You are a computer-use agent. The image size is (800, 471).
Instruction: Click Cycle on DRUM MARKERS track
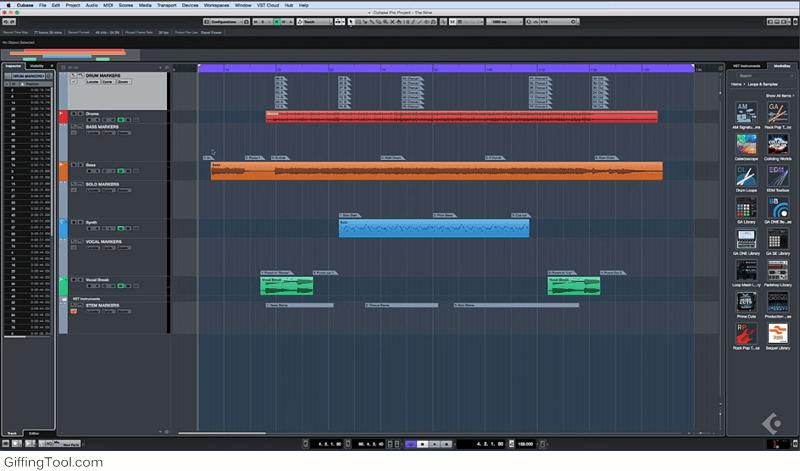107,82
